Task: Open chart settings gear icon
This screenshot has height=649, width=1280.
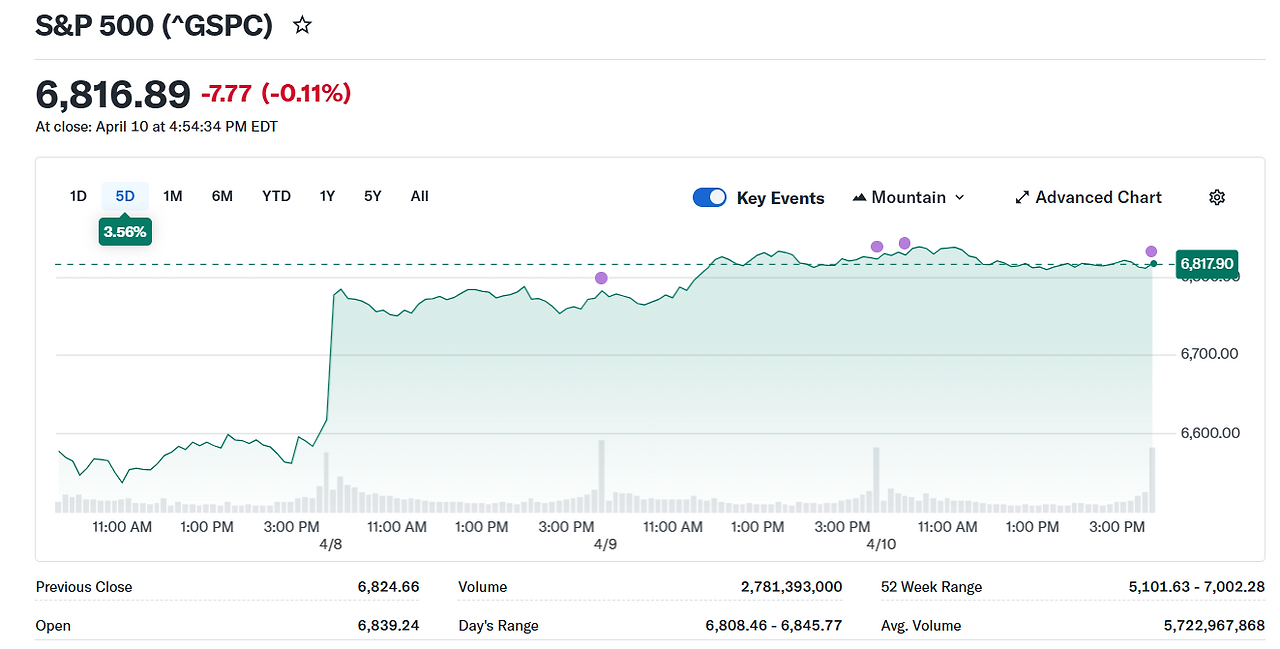Action: point(1217,197)
